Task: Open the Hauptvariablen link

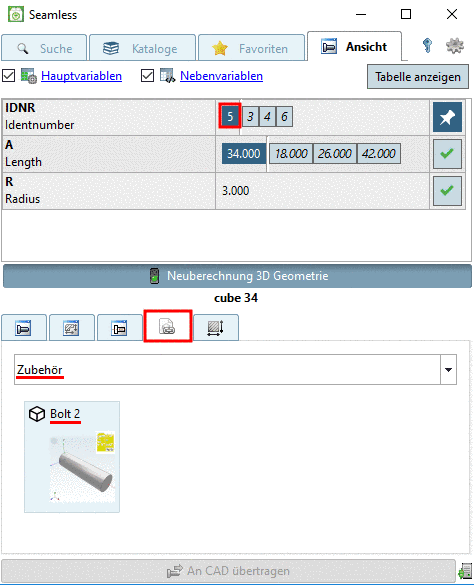Action: click(81, 76)
